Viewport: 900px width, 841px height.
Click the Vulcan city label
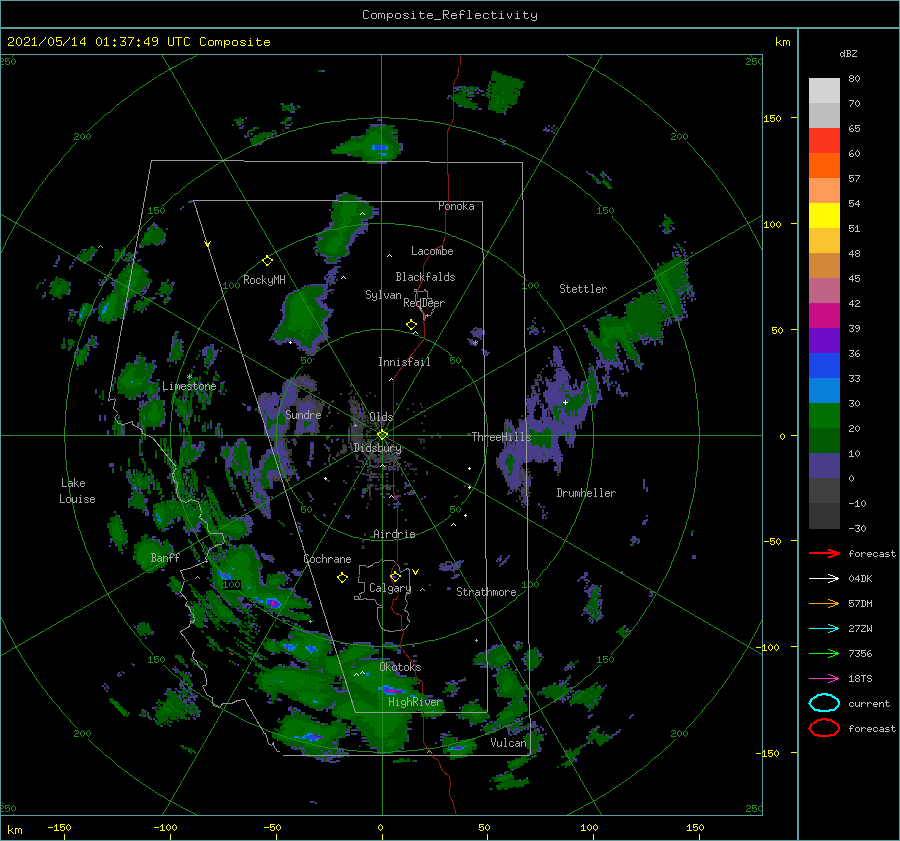[508, 743]
